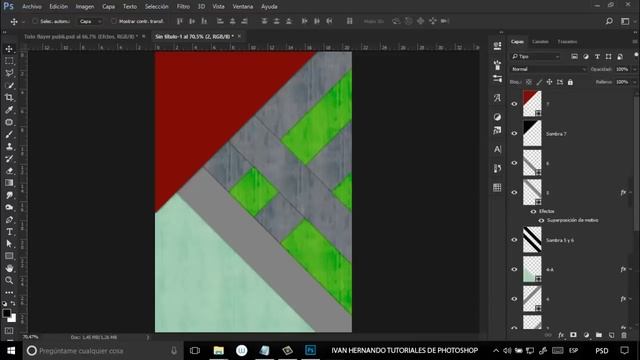Open the Edit Toolbar three-dots menu

9,293
